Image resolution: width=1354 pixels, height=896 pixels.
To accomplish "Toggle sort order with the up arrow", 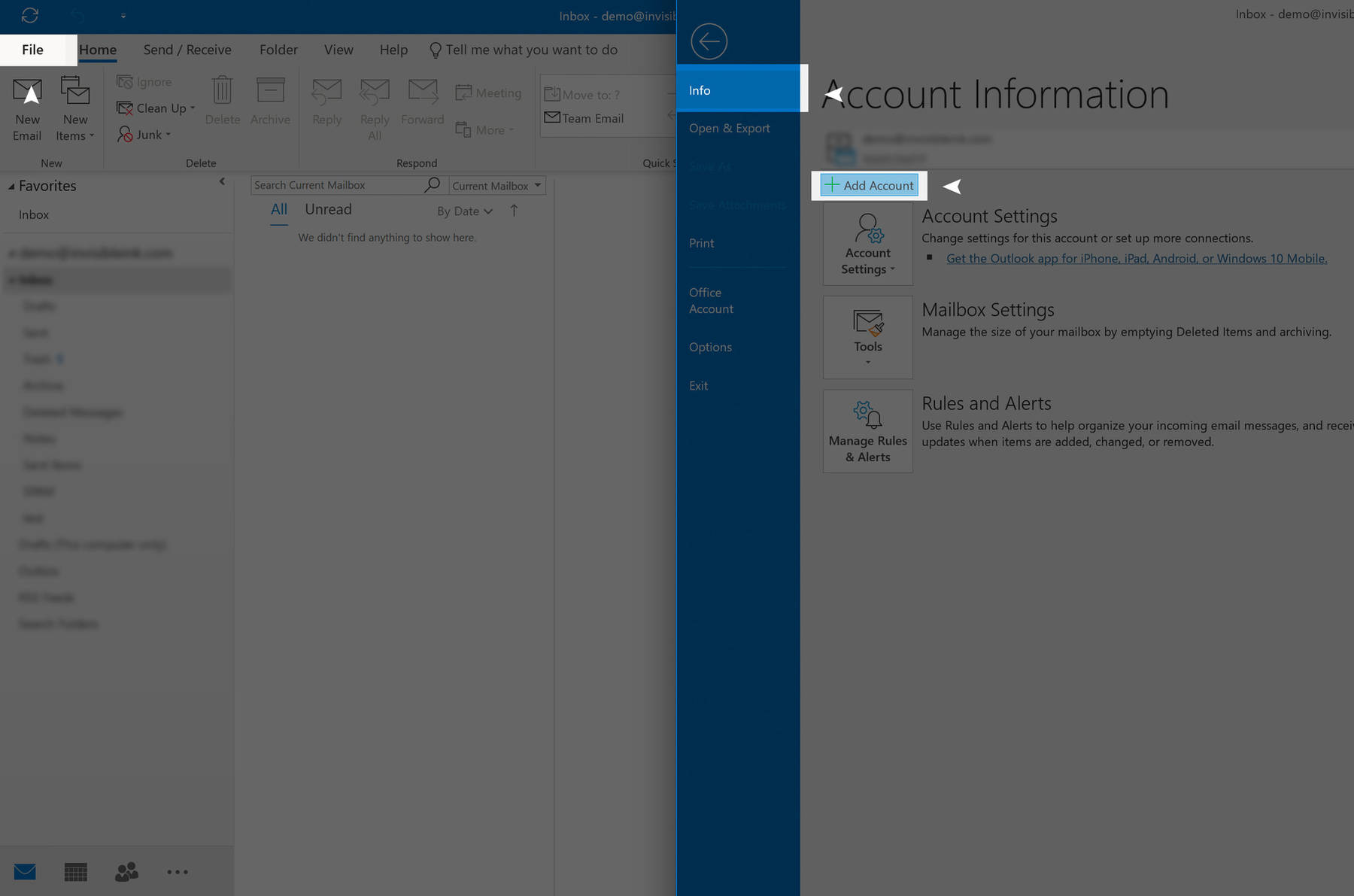I will pos(514,211).
